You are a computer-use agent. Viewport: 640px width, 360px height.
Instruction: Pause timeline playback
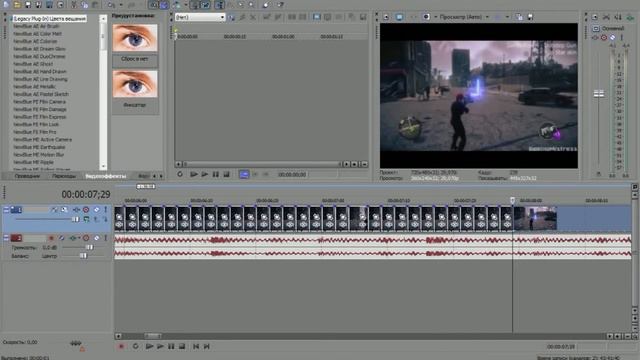(171, 346)
